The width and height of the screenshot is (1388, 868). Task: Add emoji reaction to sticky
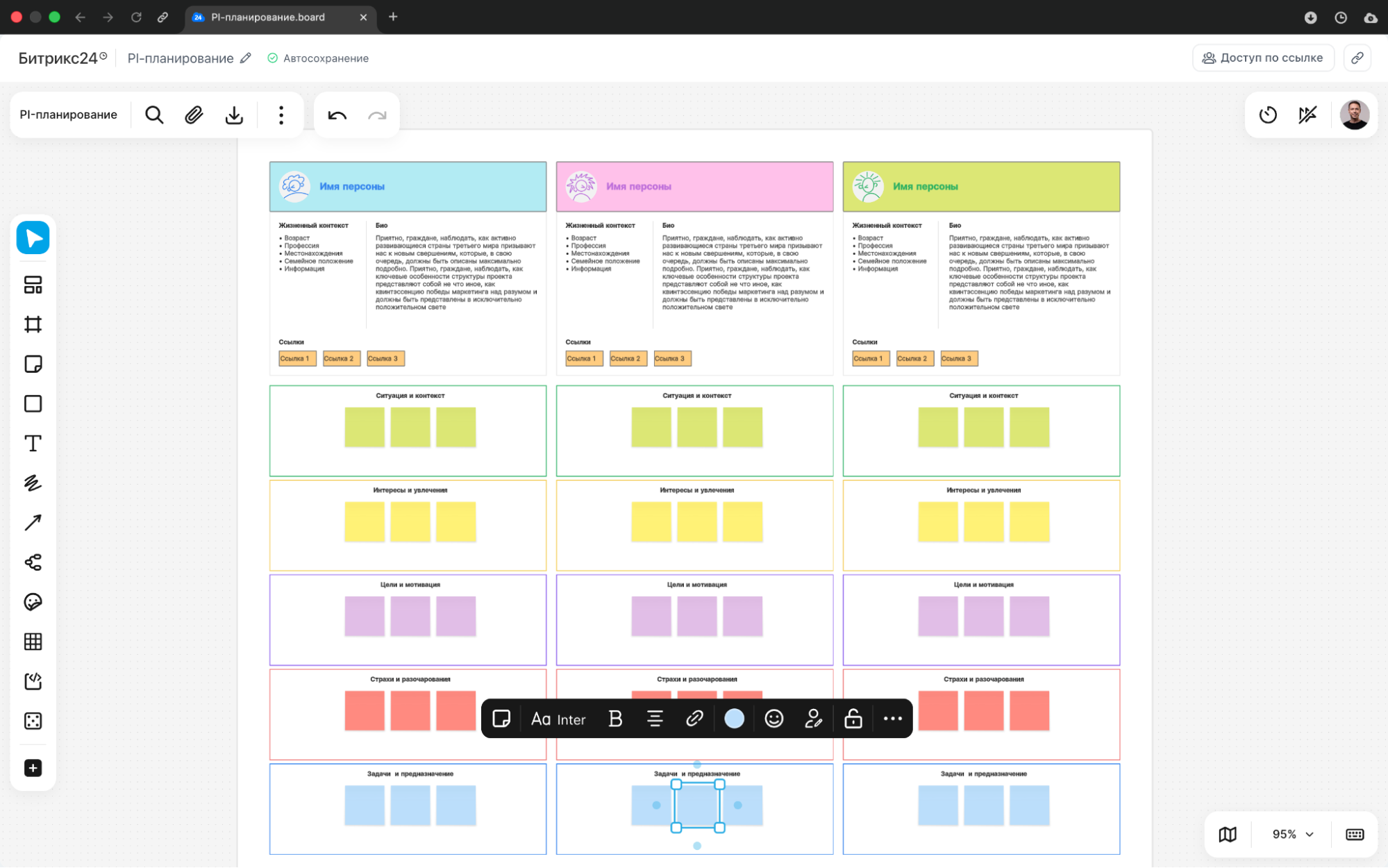774,719
